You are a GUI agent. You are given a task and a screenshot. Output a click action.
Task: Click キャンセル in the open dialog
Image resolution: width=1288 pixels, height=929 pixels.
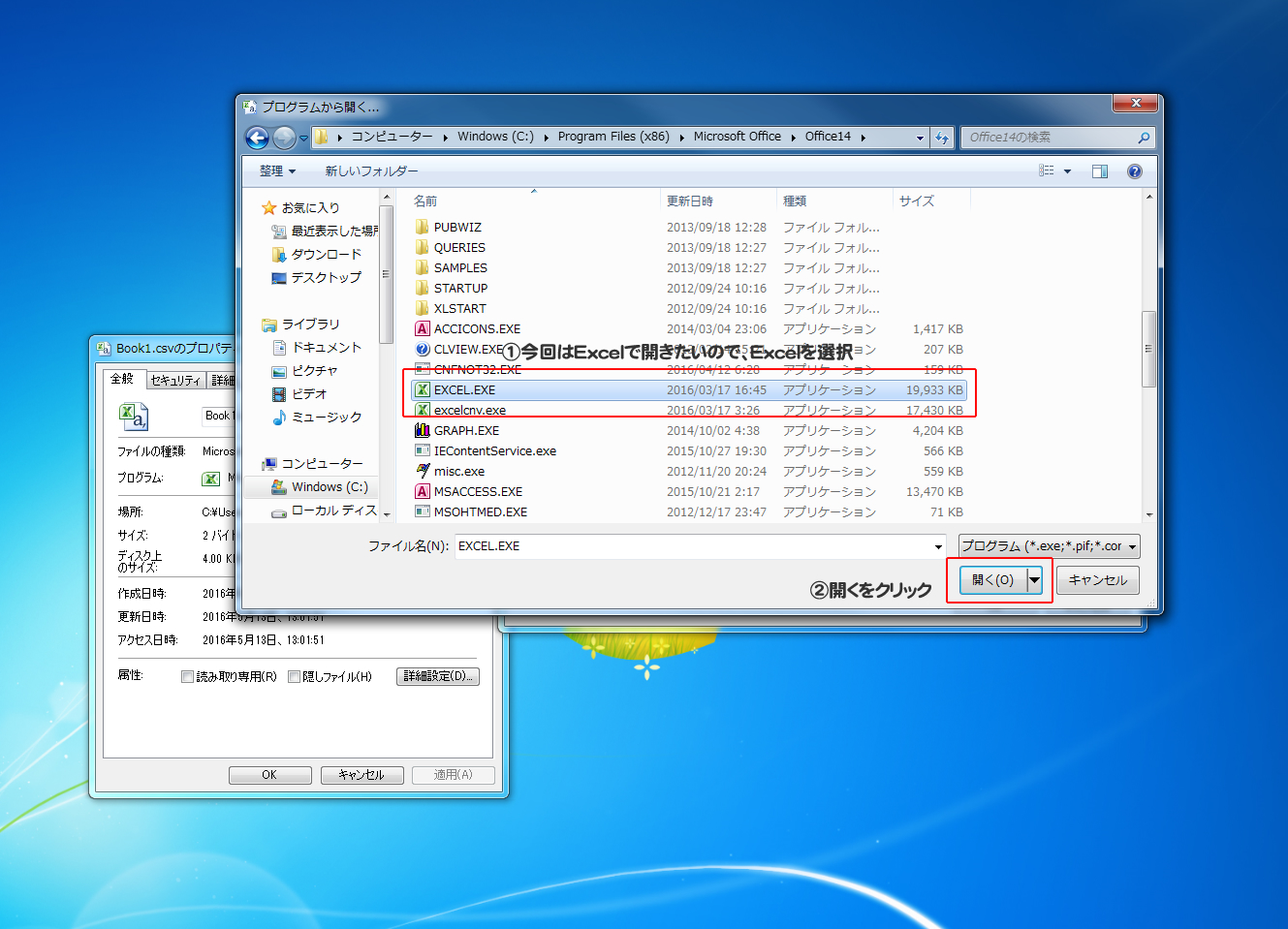click(x=1098, y=579)
